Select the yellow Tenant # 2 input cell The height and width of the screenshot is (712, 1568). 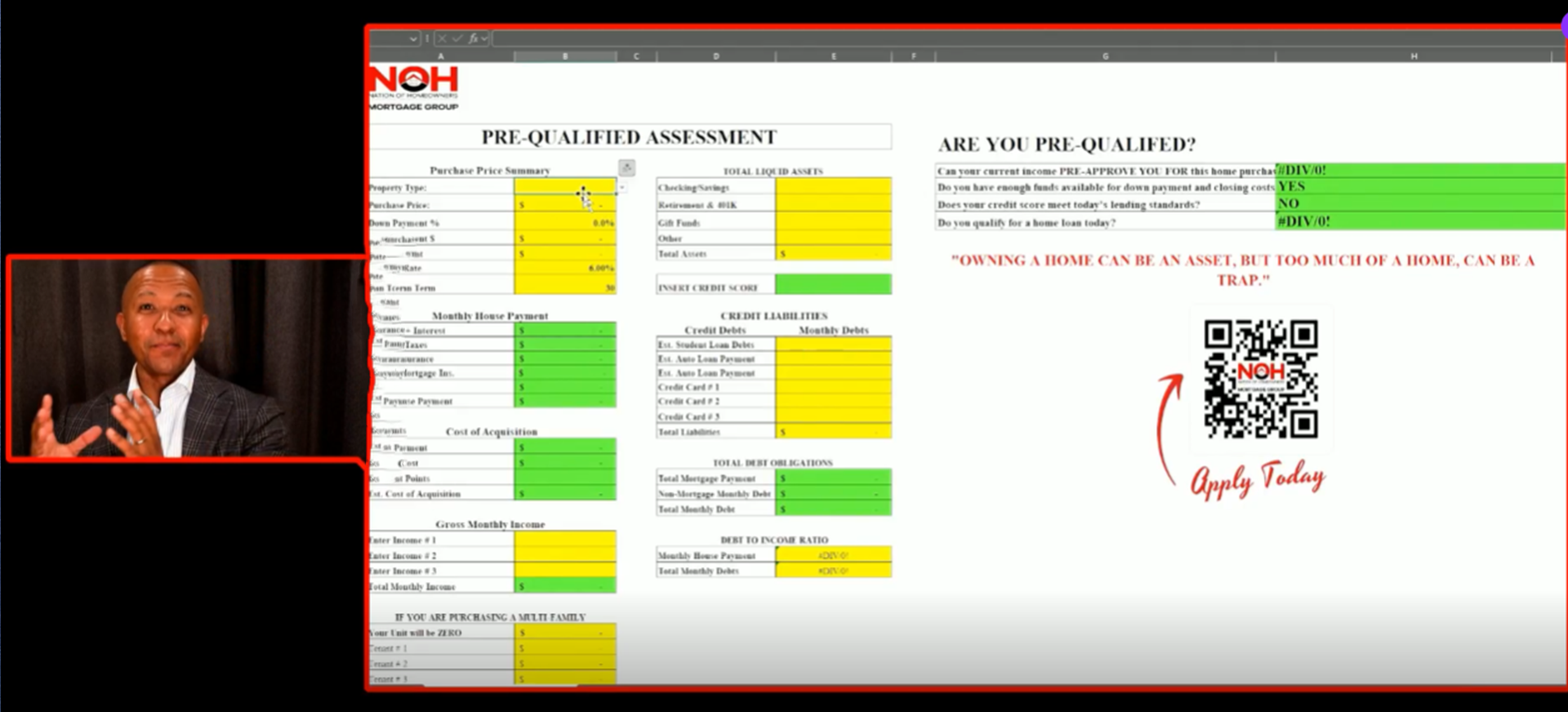point(565,664)
